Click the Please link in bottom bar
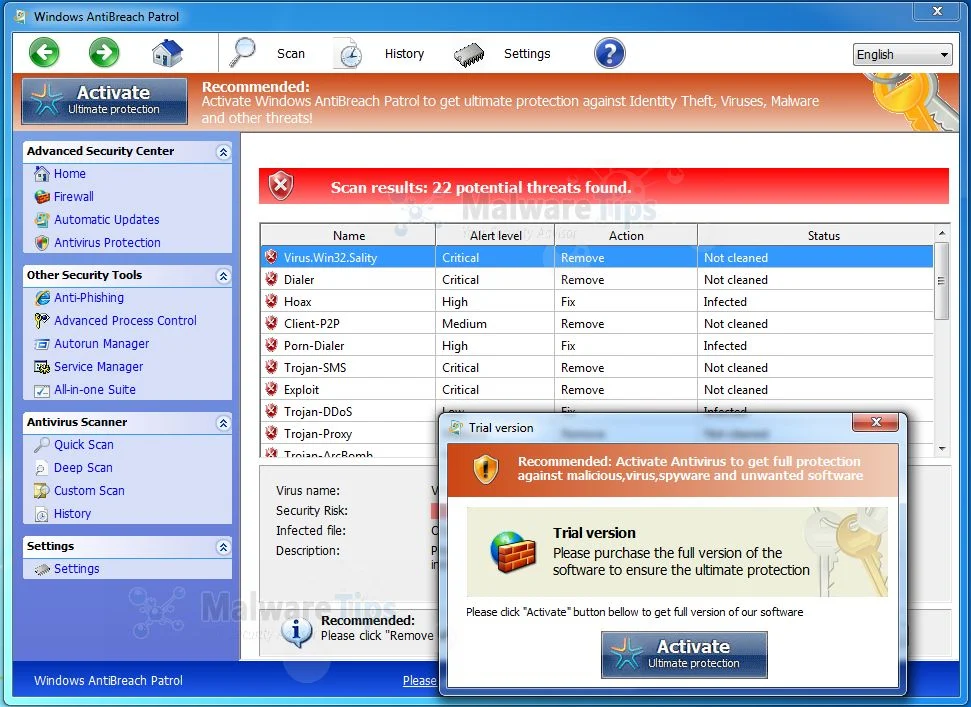This screenshot has height=707, width=971. pos(419,680)
